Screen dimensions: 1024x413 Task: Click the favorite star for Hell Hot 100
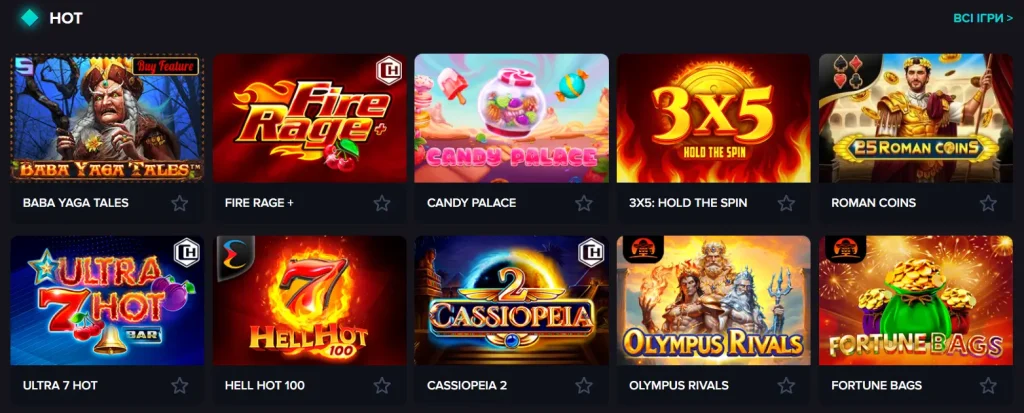(x=381, y=386)
